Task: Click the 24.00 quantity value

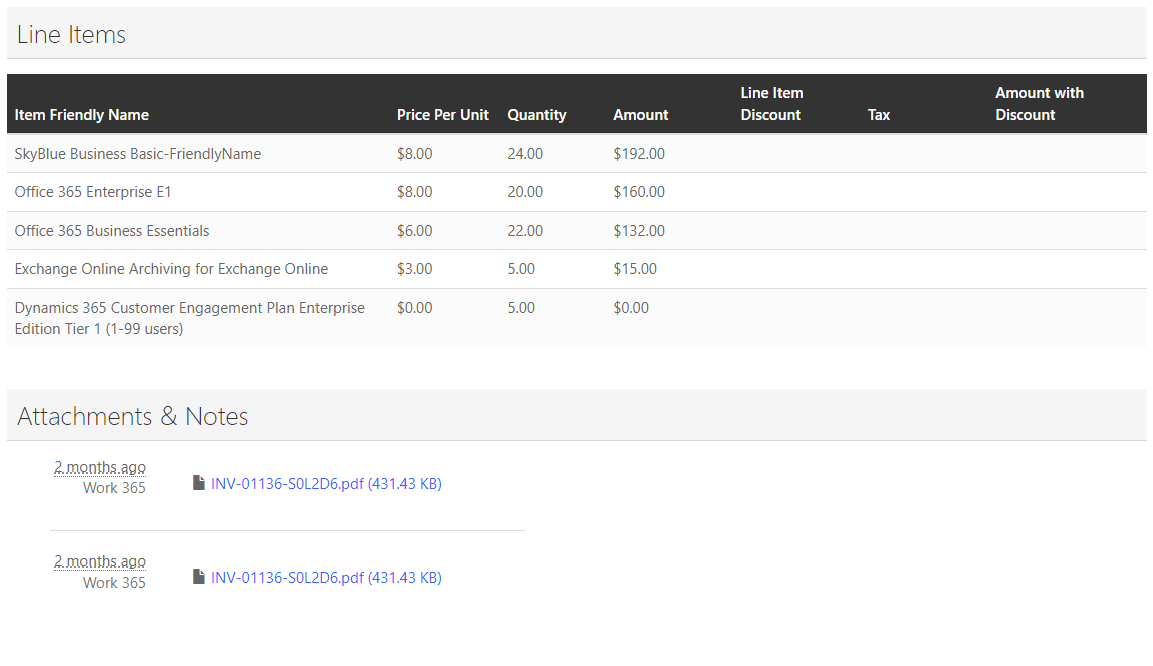Action: (525, 154)
